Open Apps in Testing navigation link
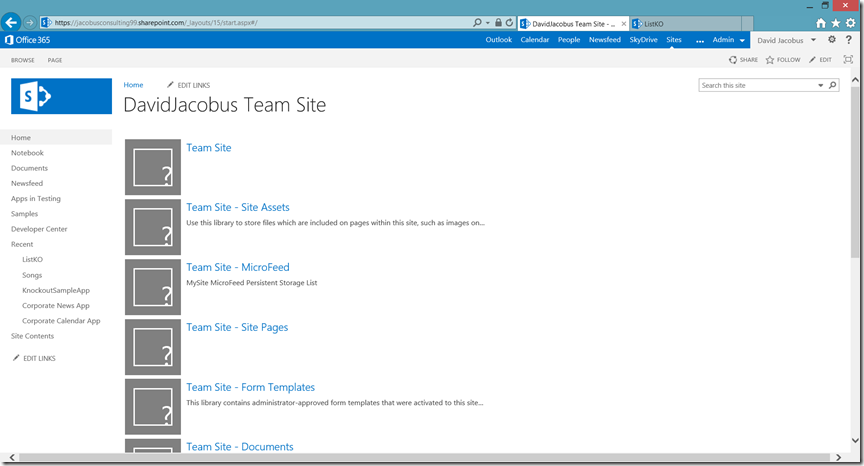Image resolution: width=864 pixels, height=466 pixels. point(36,199)
